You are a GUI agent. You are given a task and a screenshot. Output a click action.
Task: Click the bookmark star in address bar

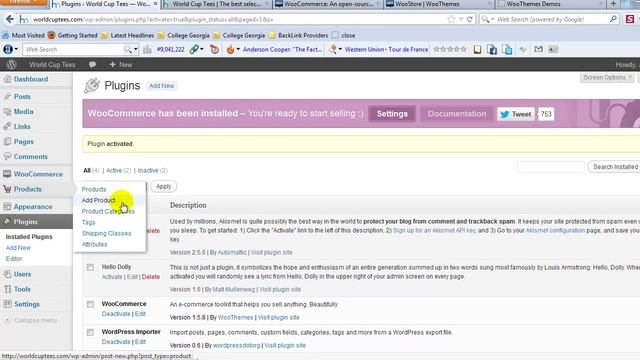(x=451, y=19)
